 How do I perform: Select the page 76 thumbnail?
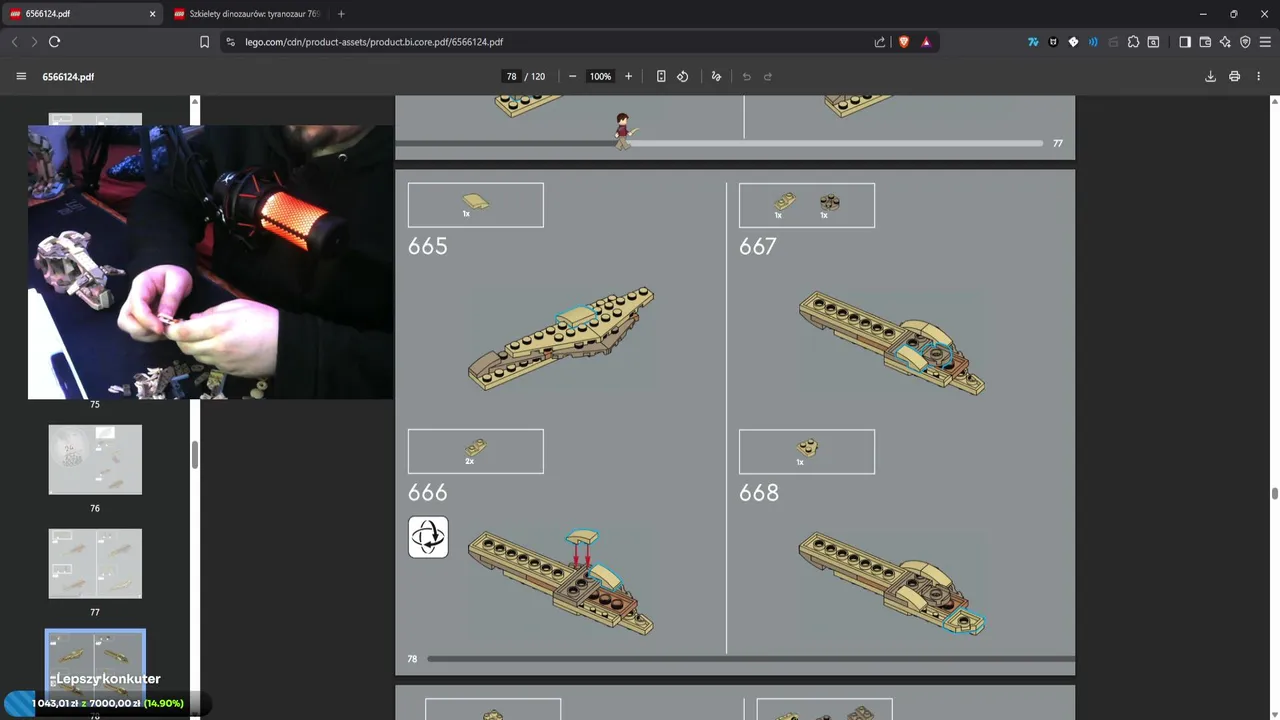click(x=95, y=459)
